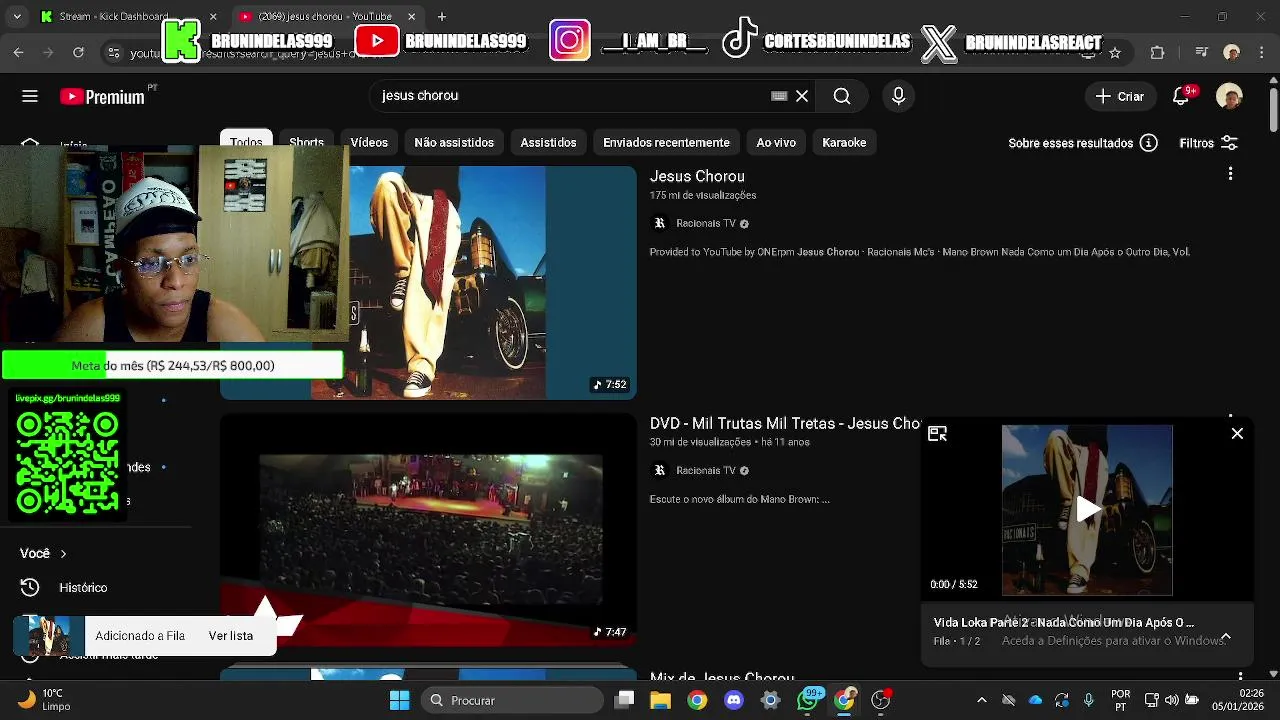Show hidden system tray icons
Image resolution: width=1280 pixels, height=720 pixels.
tap(981, 700)
